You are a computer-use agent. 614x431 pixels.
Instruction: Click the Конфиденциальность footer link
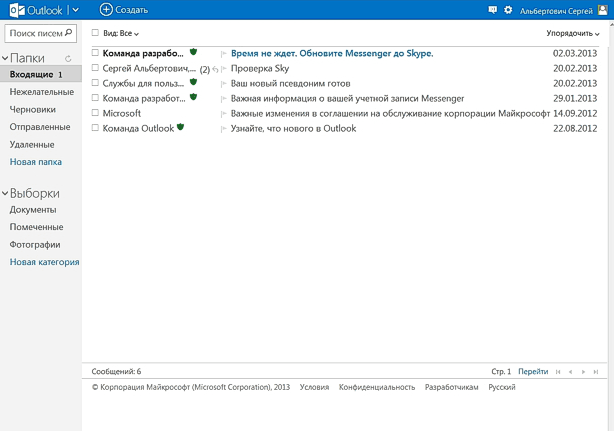[377, 387]
